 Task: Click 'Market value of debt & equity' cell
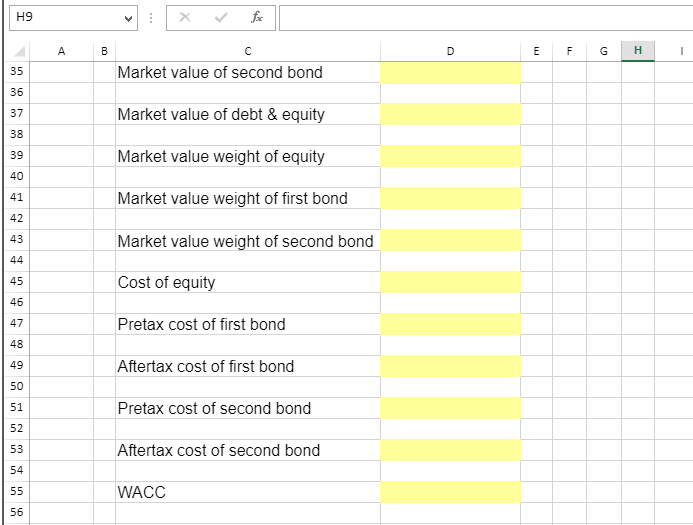coord(248,114)
